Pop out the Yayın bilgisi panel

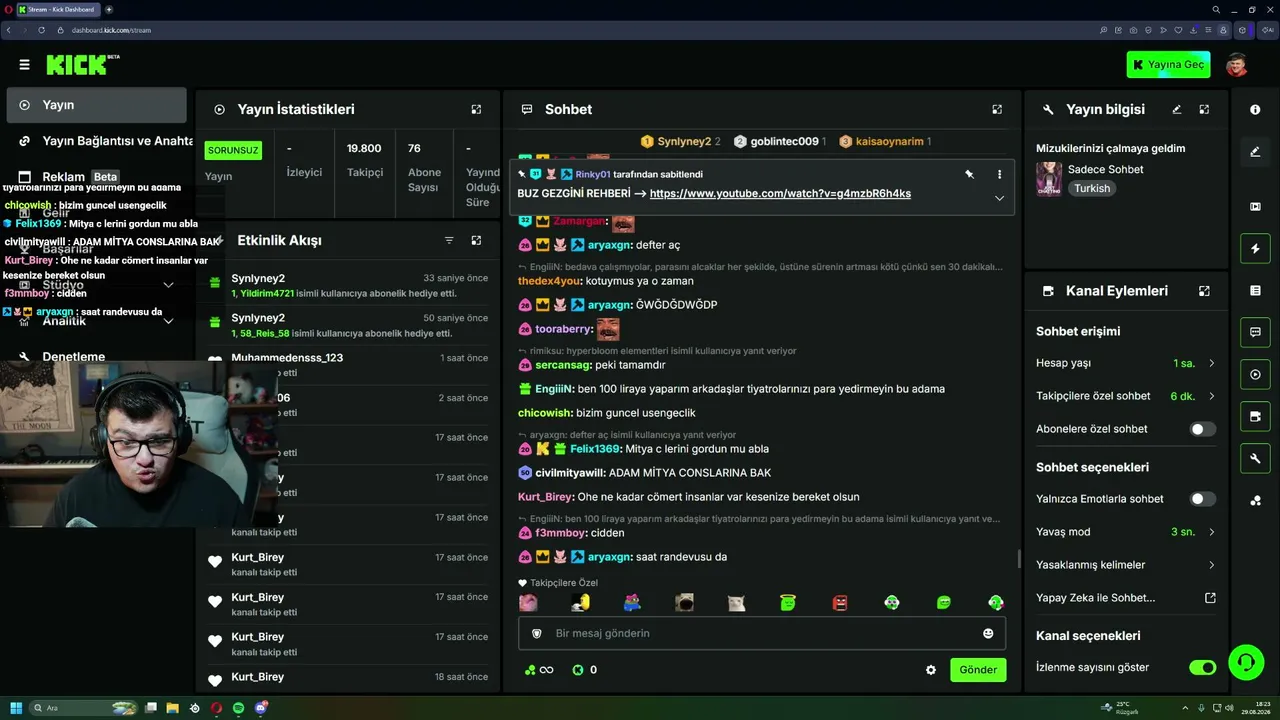point(1204,109)
